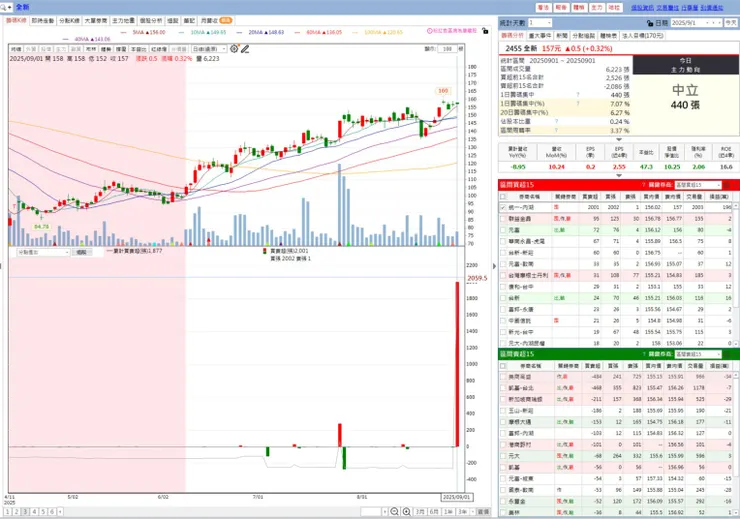Click the 主力 button in top bar
Image resolution: width=740 pixels, height=519 pixels.
click(x=597, y=8)
